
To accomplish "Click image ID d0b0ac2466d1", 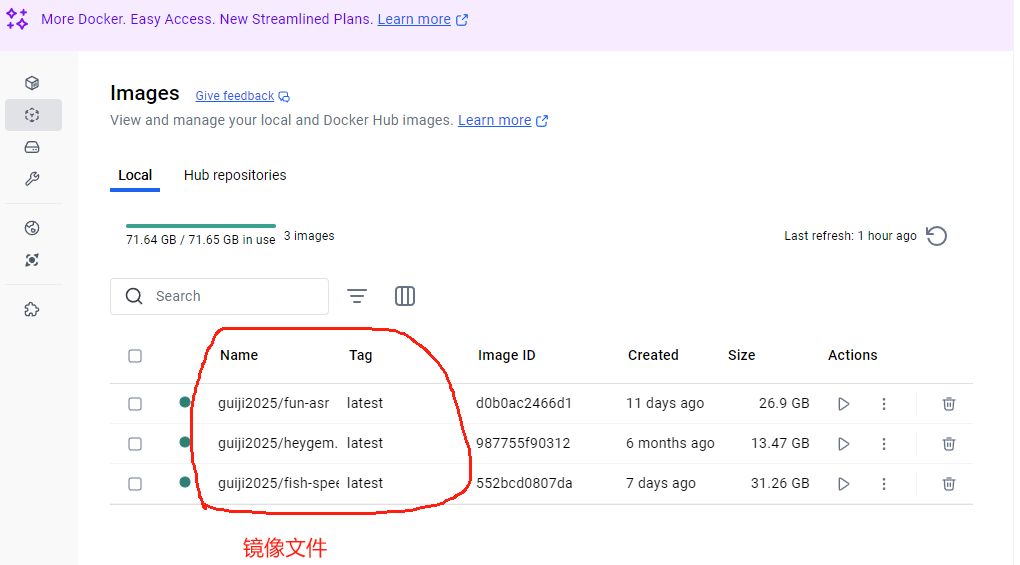I will pyautogui.click(x=524, y=403).
